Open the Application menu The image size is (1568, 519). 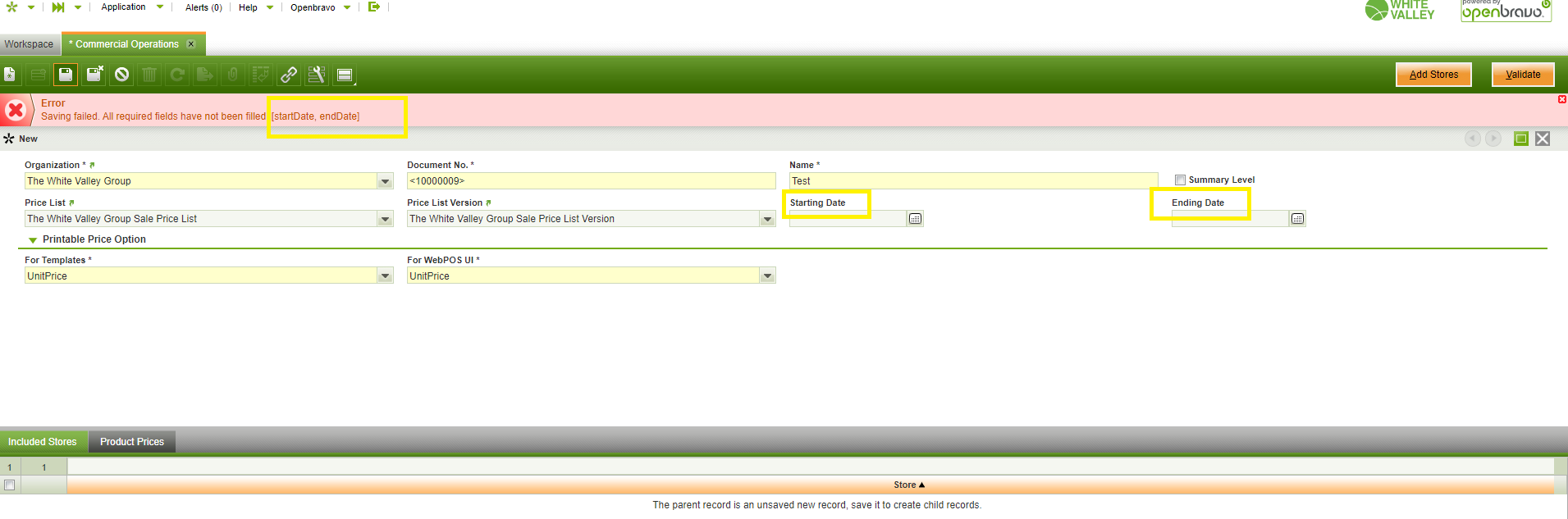pos(124,7)
